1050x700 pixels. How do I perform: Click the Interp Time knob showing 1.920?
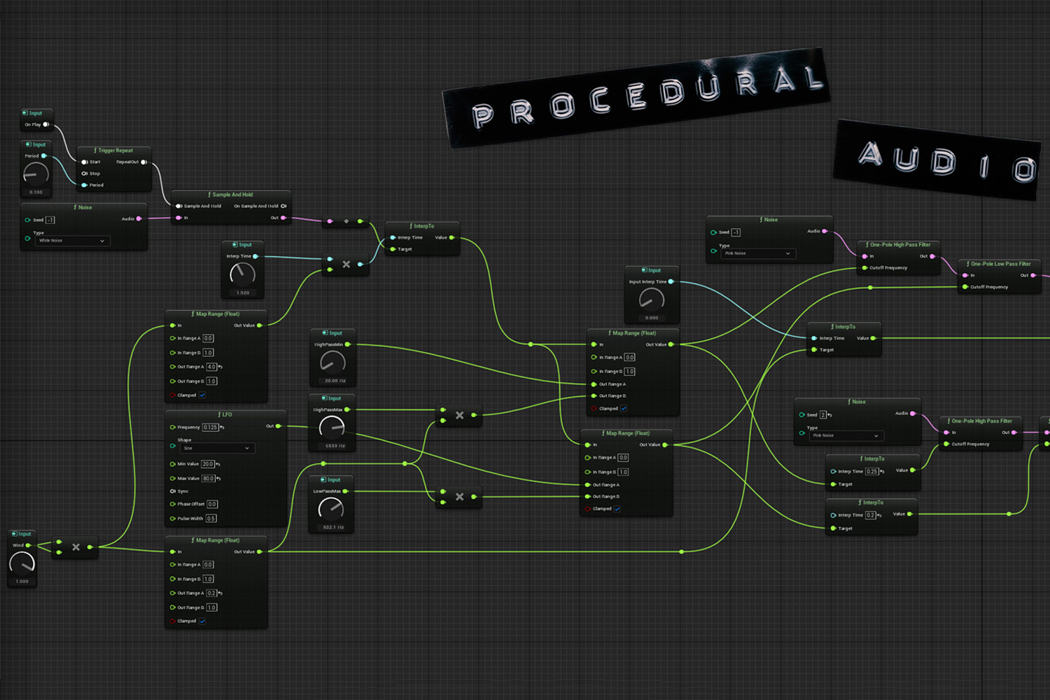coord(242,274)
